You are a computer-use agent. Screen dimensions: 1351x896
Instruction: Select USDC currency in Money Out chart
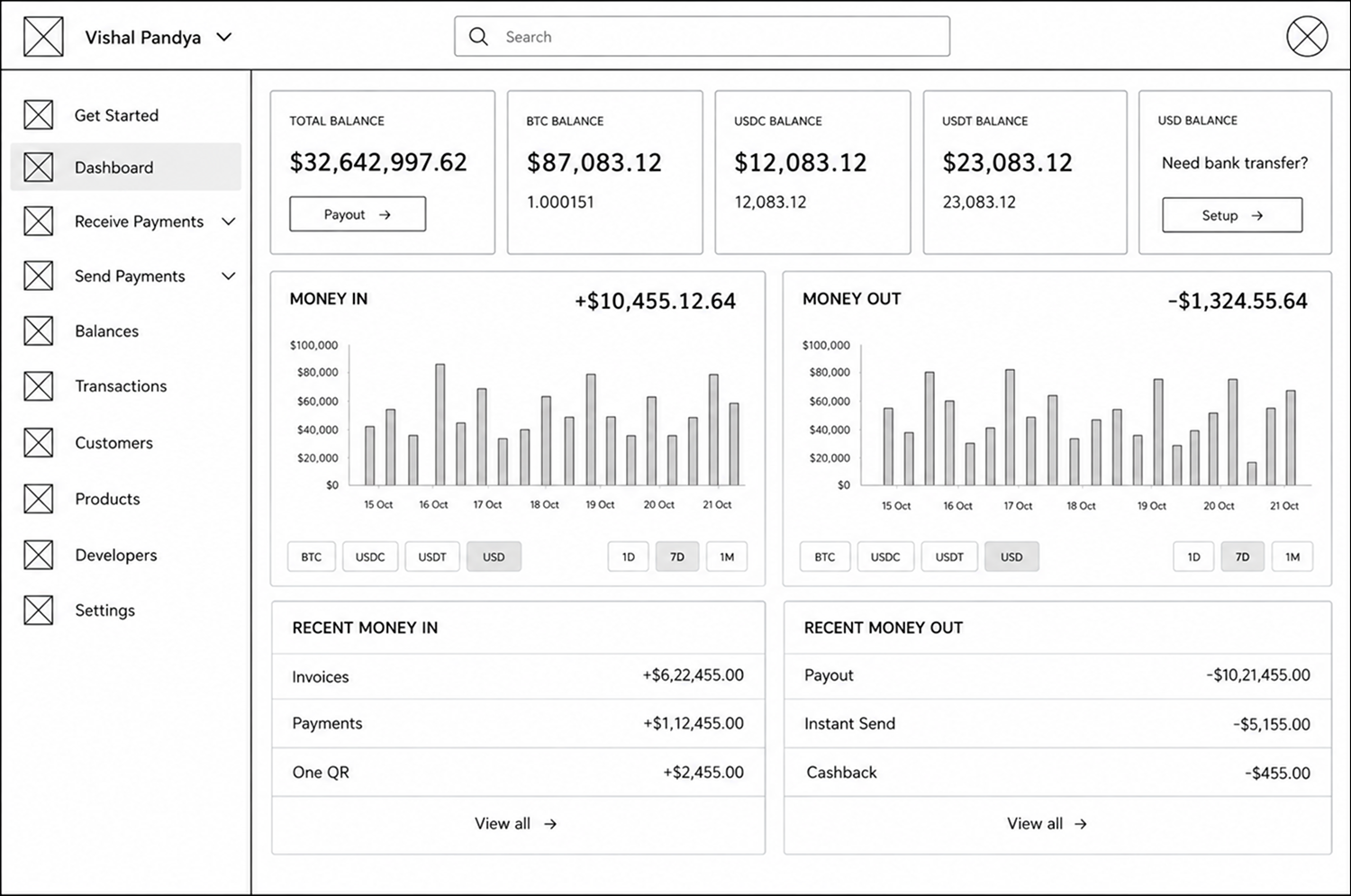coord(885,557)
